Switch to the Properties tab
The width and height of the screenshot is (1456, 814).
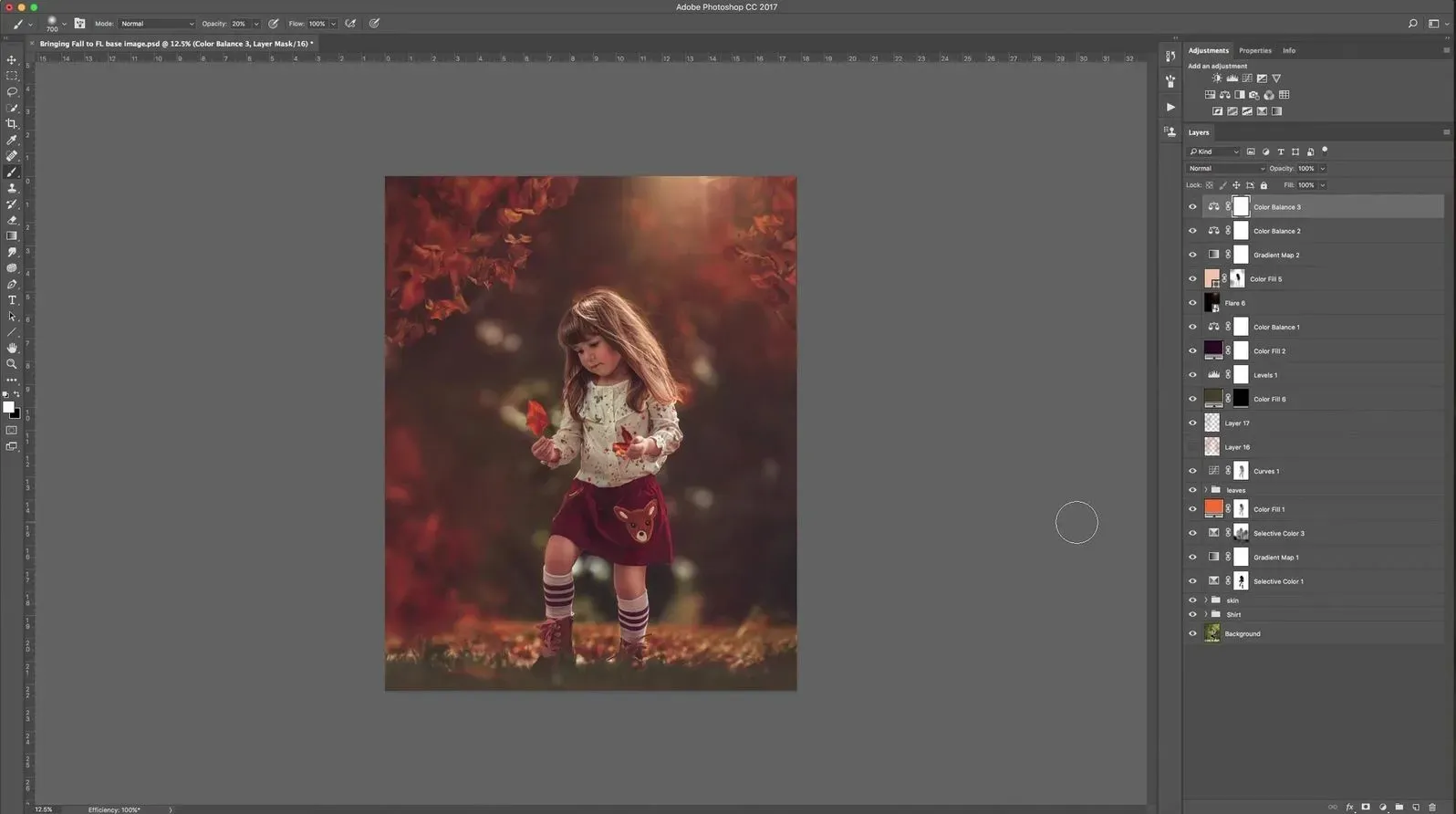(1254, 51)
